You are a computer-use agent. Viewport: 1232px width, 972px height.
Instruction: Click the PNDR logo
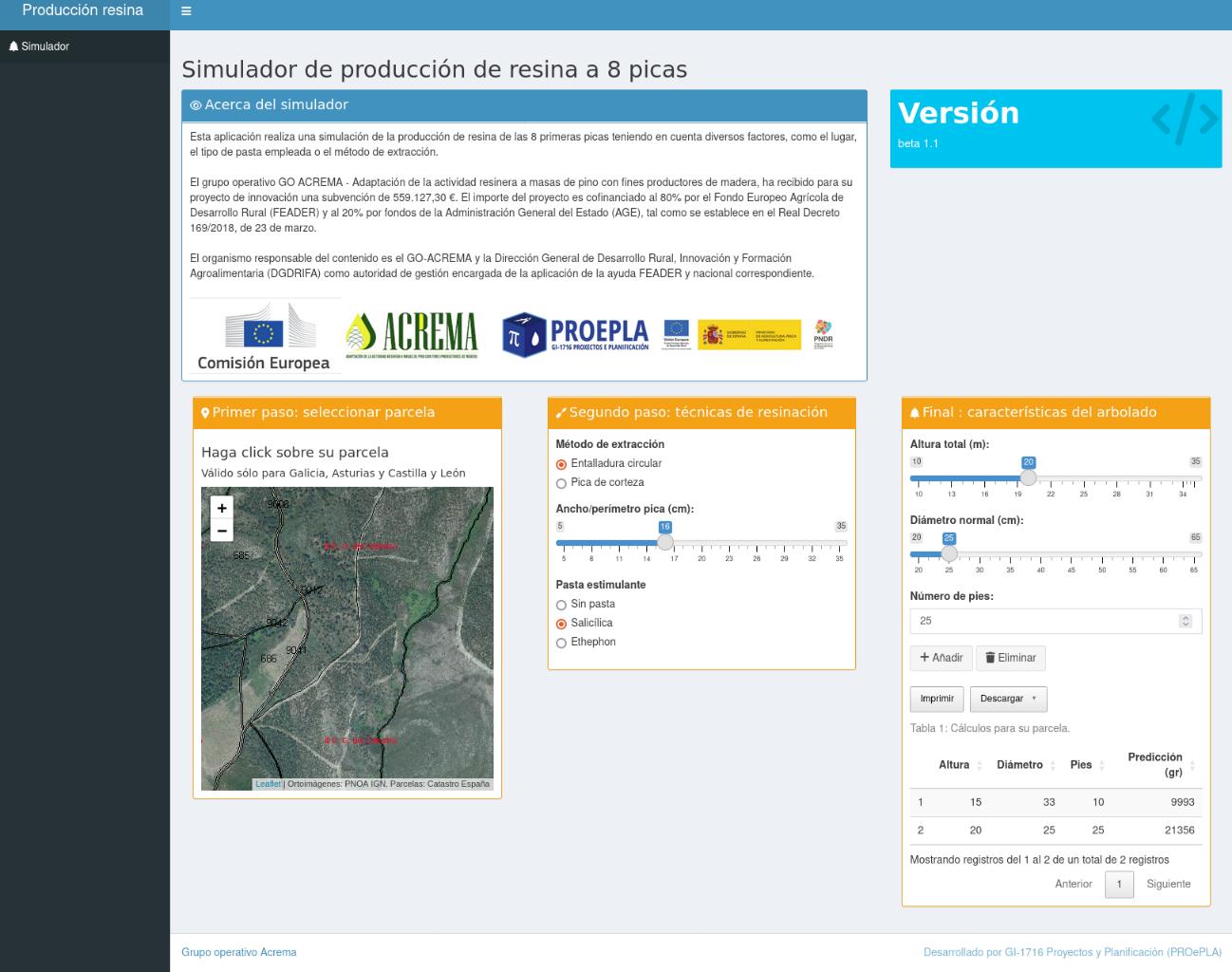click(823, 334)
